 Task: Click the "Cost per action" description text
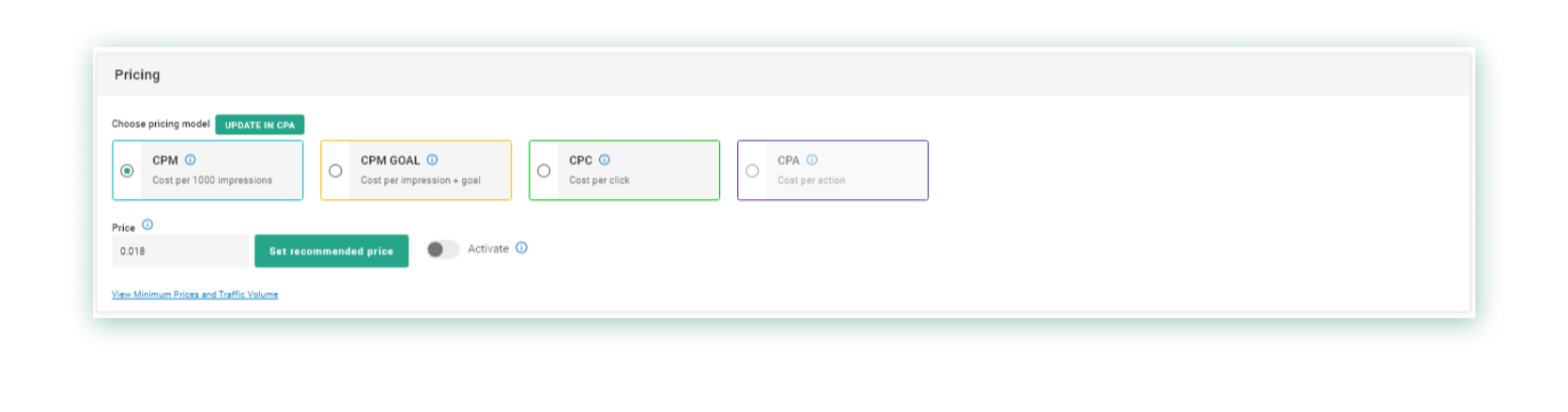point(811,180)
